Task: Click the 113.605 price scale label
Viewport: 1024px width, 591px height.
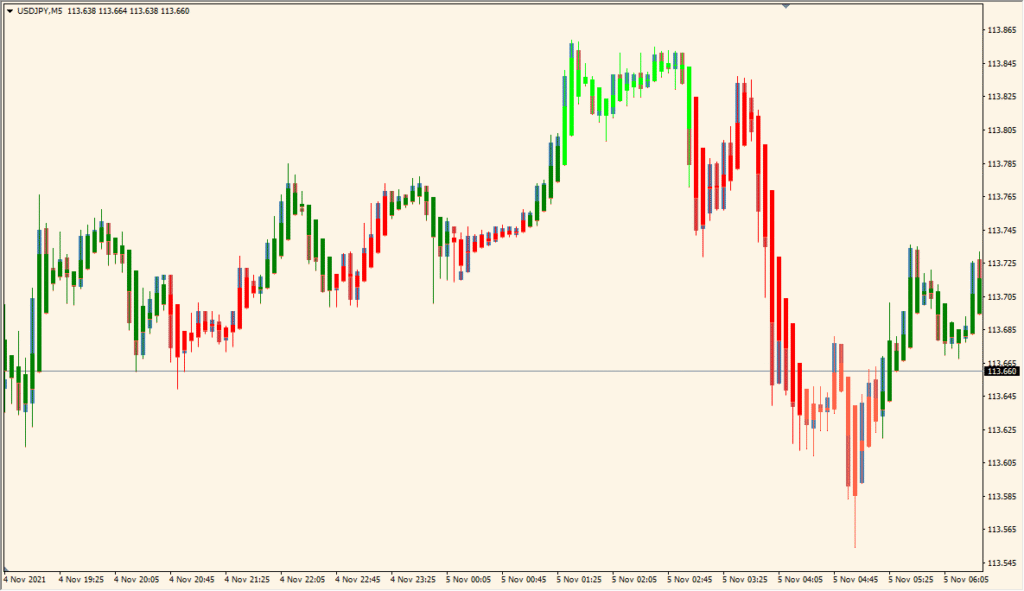Action: 1002,463
